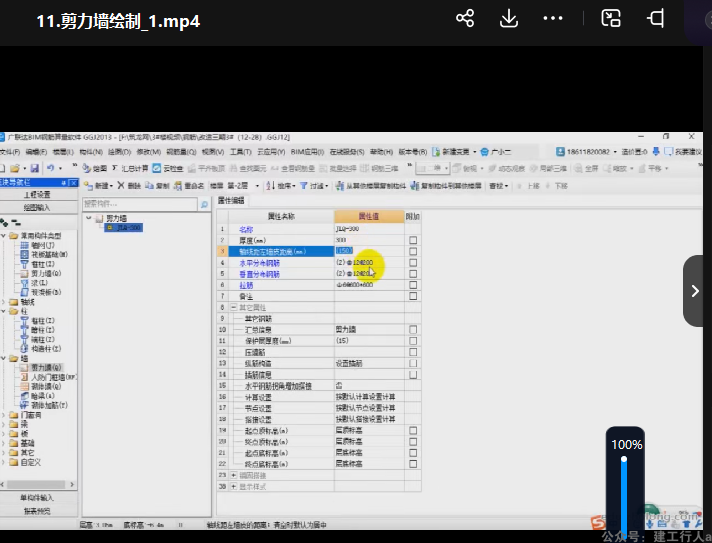Toggle the 附加 checkbox for 拉筋 row
Viewport: 712px width, 543px height.
click(x=413, y=285)
